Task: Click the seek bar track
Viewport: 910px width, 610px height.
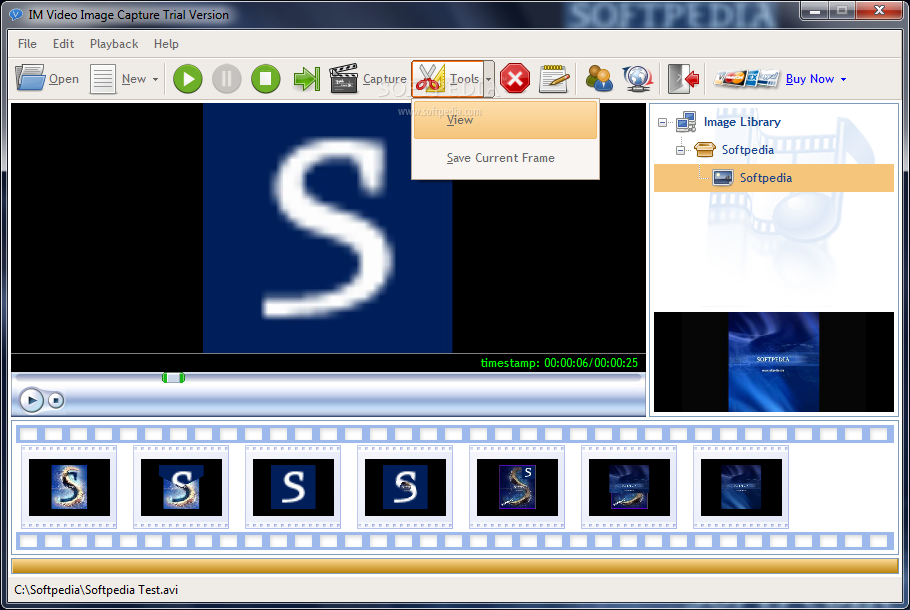Action: (x=328, y=378)
